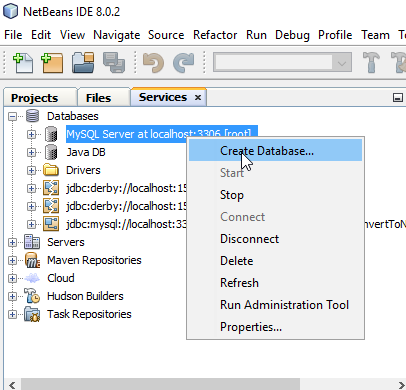Viewport: 406px width, 390px height.
Task: Open the File menu
Action: pos(13,35)
